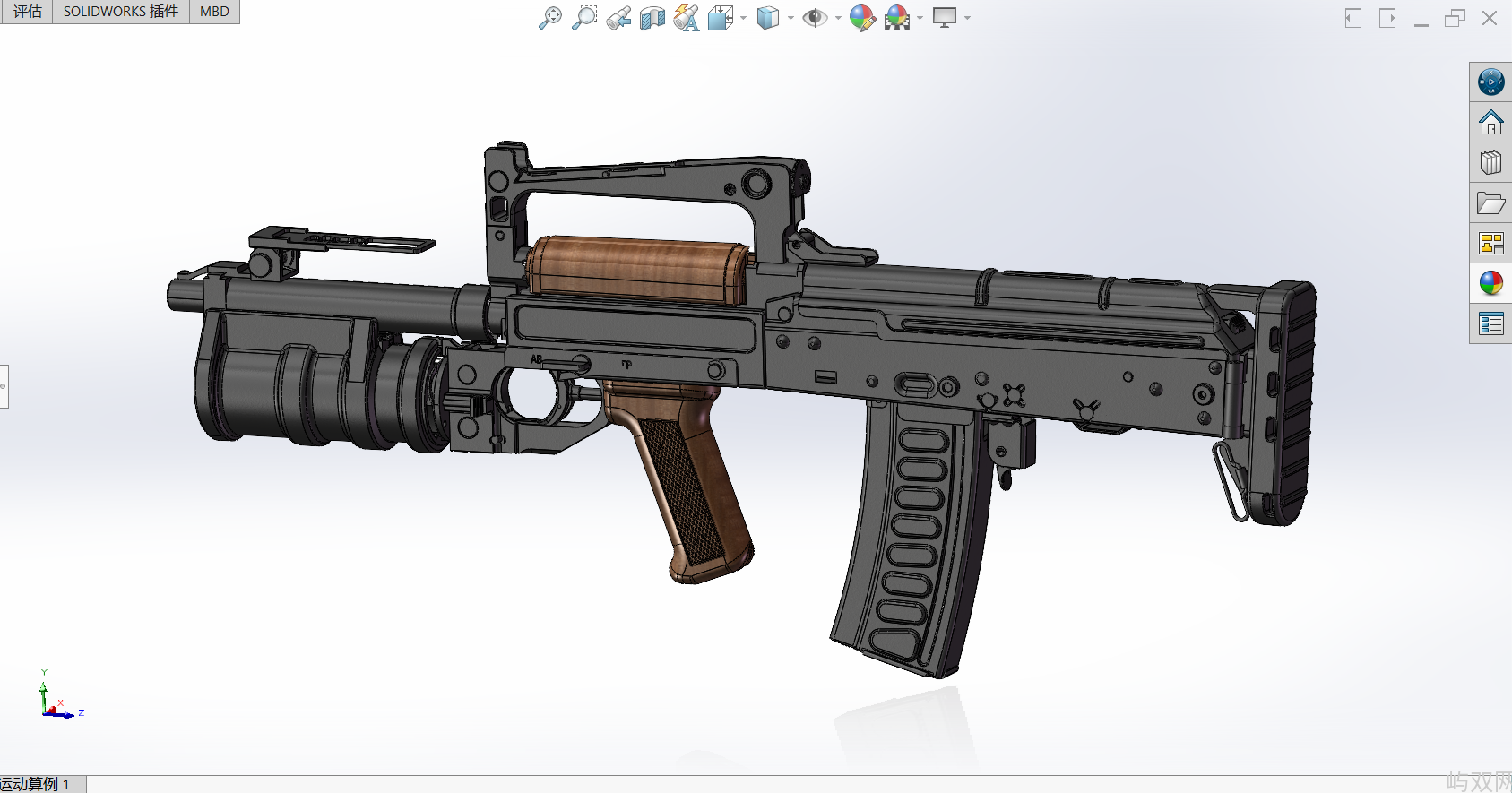The width and height of the screenshot is (1512, 793).
Task: Click the Display Style icon
Action: coord(768,17)
